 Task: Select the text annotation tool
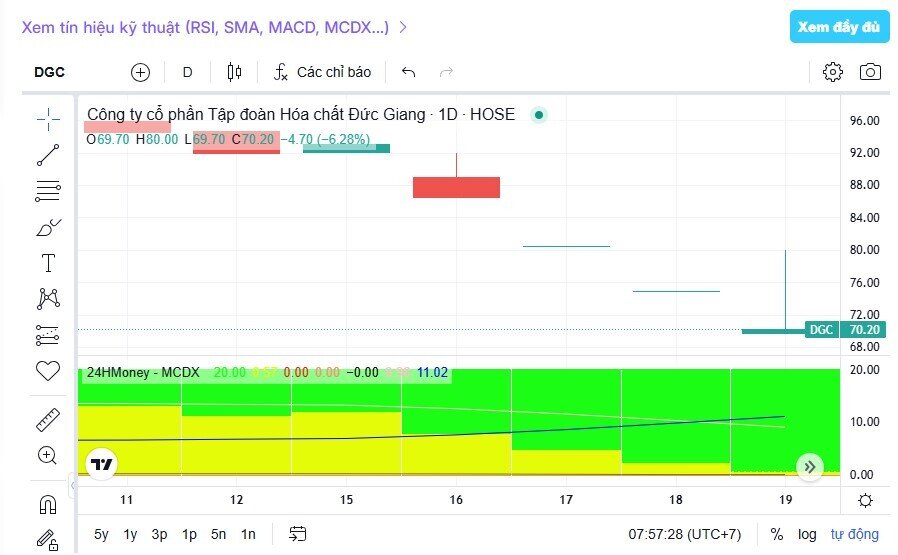click(x=48, y=263)
